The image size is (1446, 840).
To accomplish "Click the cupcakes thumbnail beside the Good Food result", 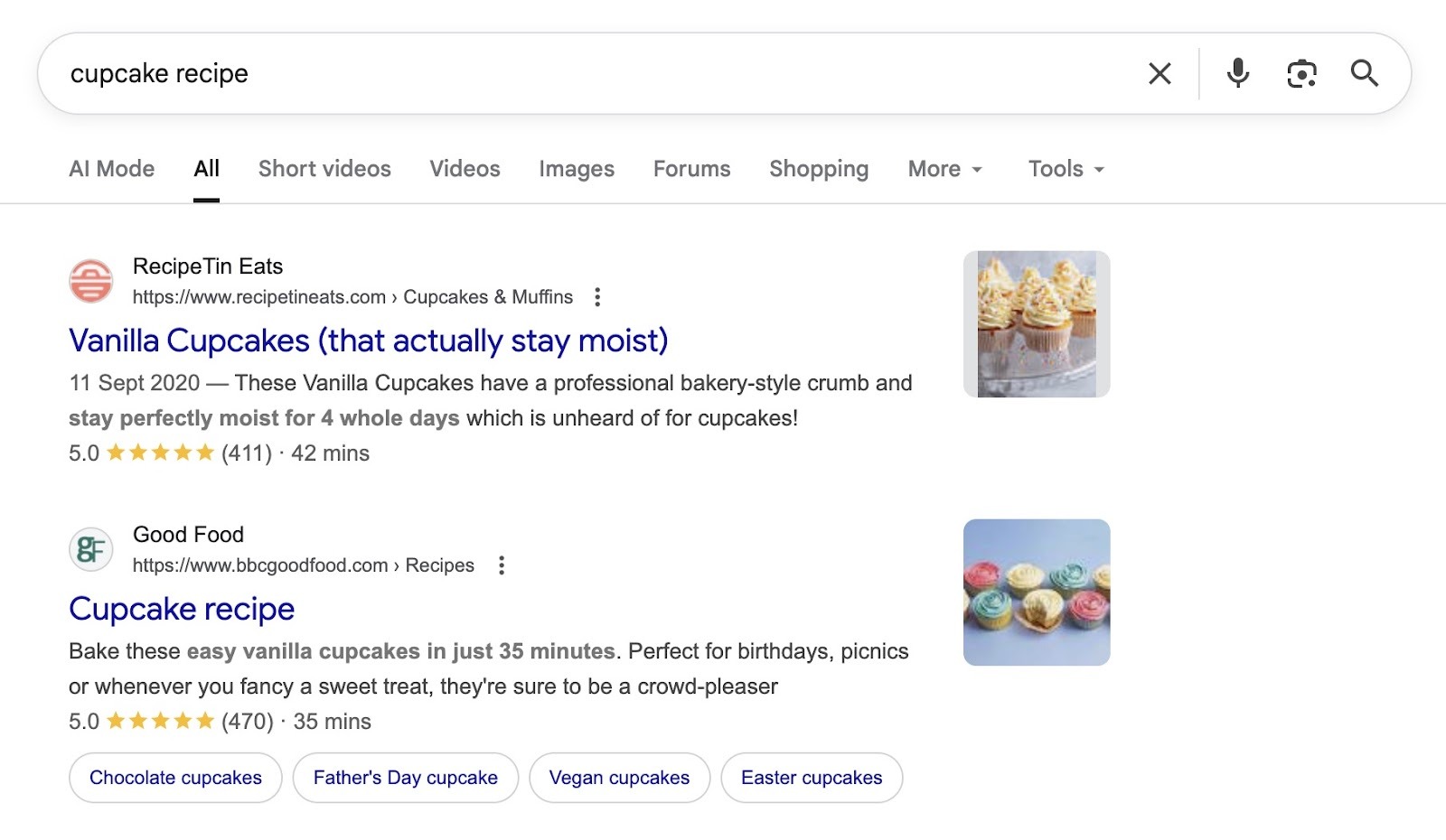I will pos(1036,591).
